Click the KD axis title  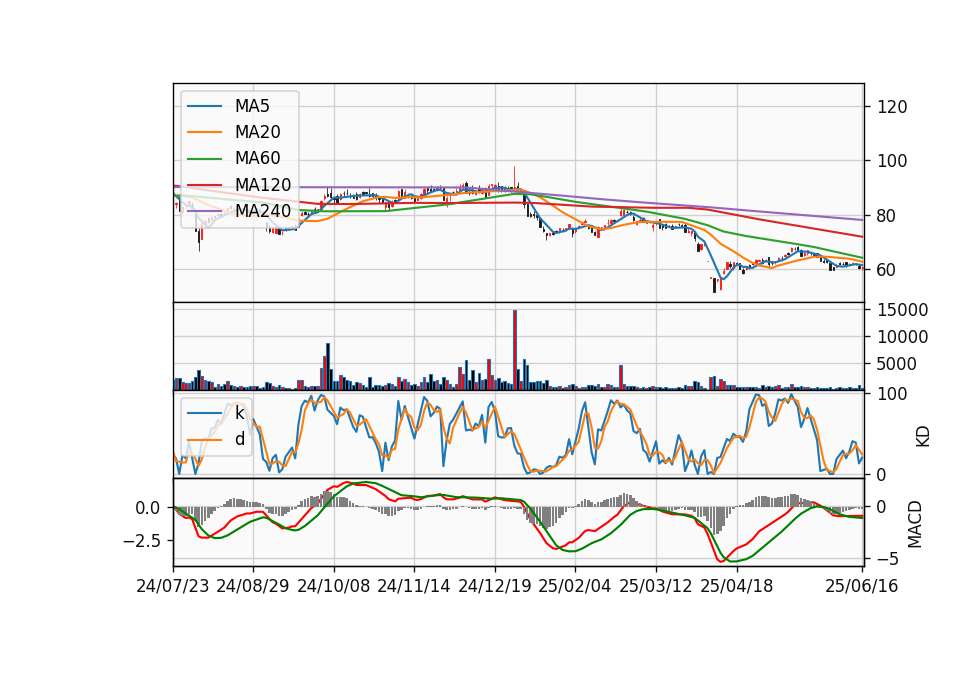[922, 437]
